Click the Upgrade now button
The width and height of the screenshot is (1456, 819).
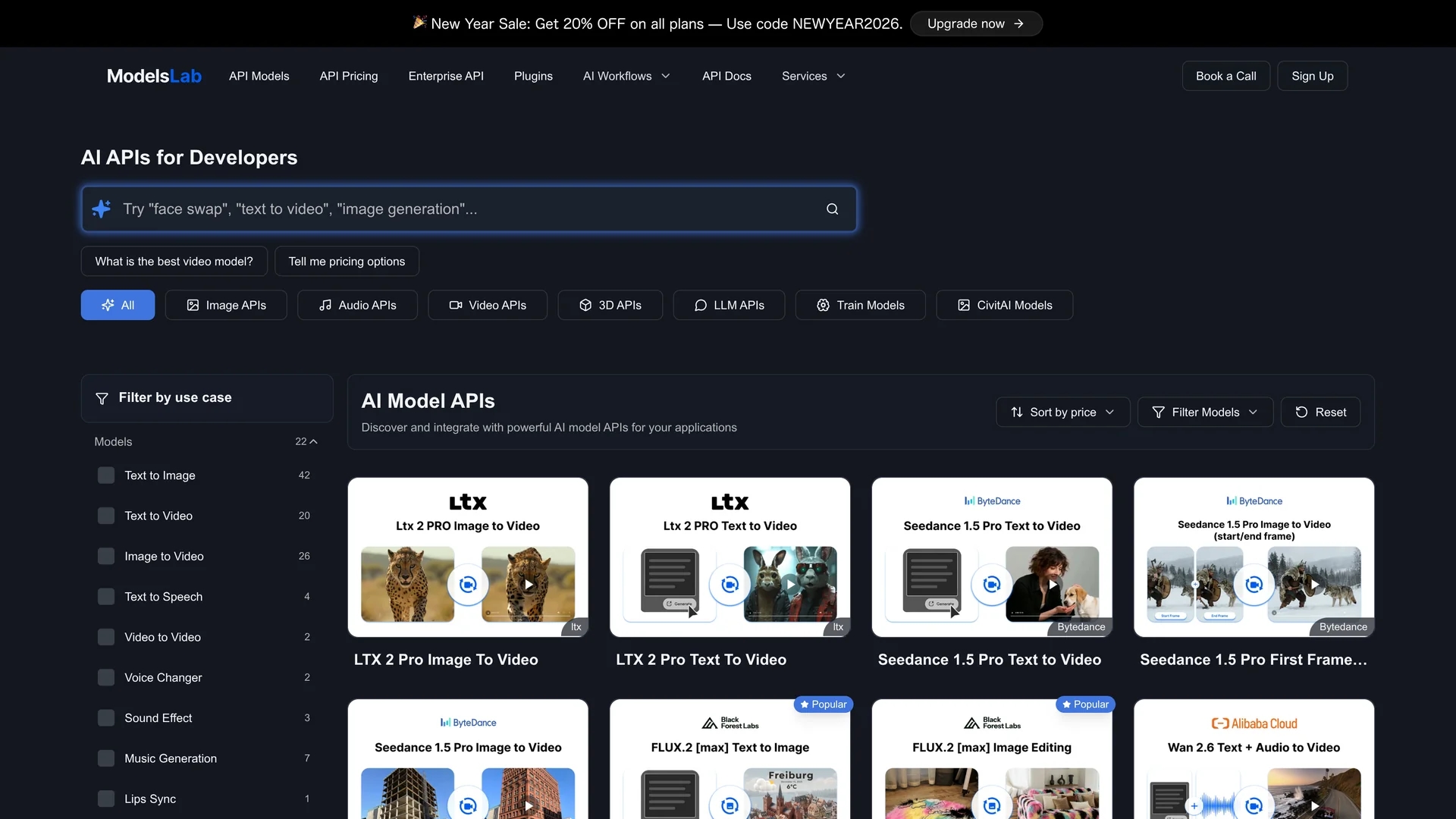click(976, 24)
